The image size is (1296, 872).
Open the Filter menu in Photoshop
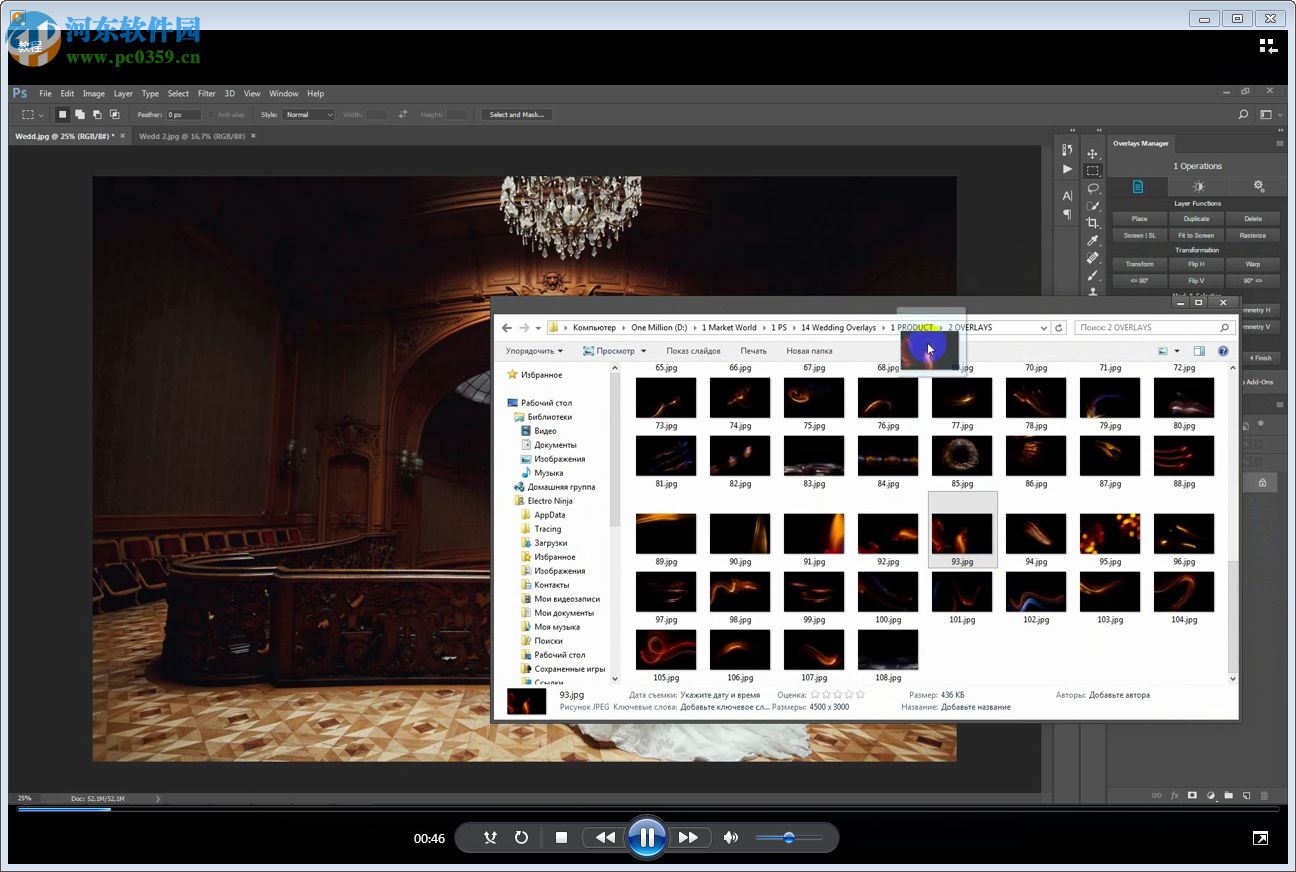point(206,94)
